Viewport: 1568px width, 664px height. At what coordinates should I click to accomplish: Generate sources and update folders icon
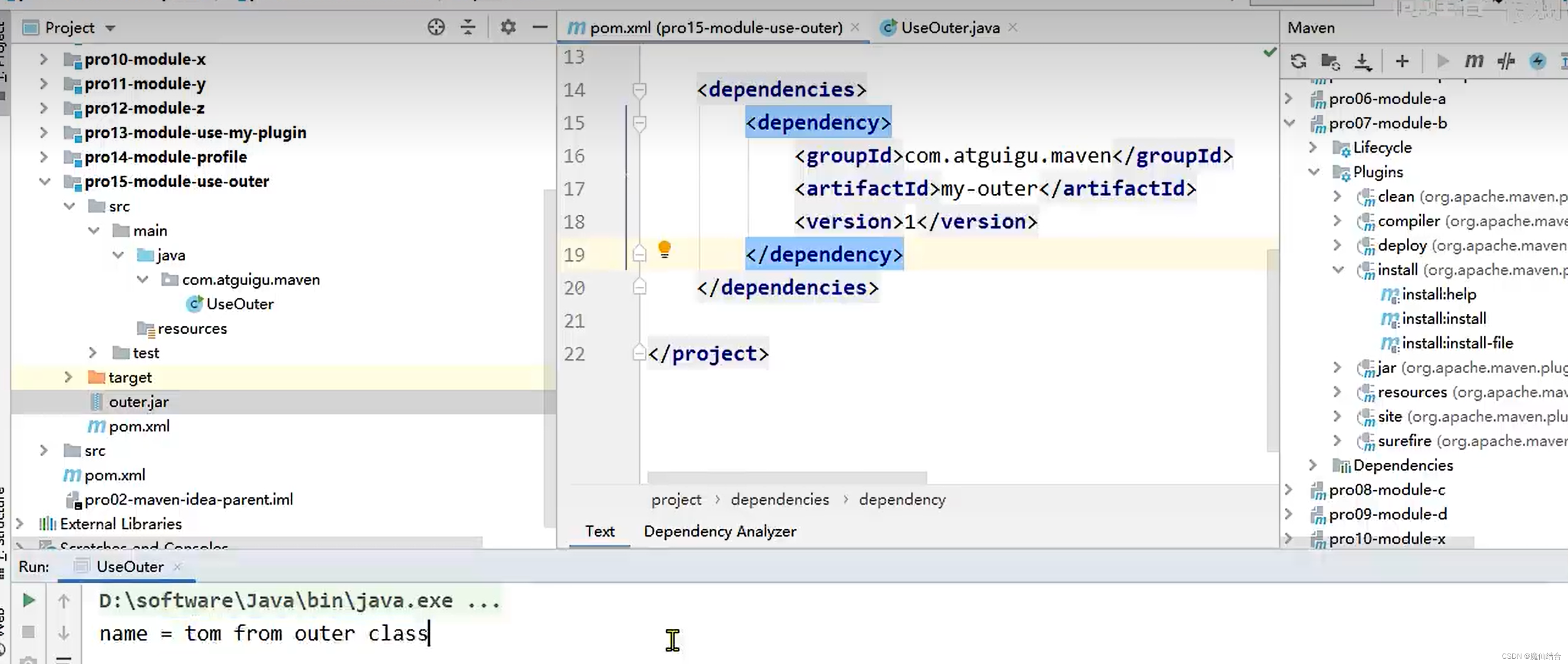click(x=1331, y=61)
